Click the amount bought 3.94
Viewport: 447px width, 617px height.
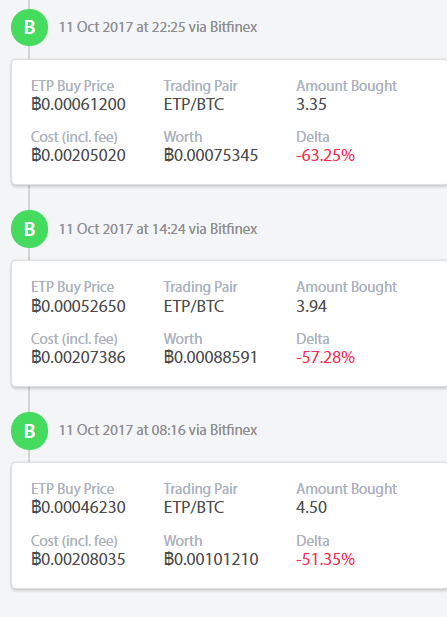(311, 307)
